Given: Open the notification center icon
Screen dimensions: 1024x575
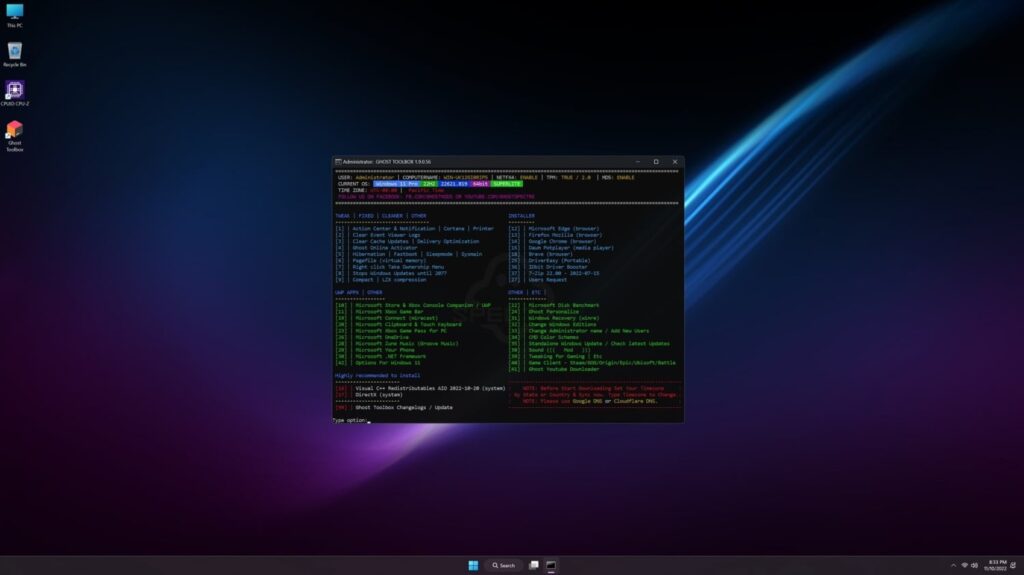Looking at the screenshot, I should [x=1013, y=565].
